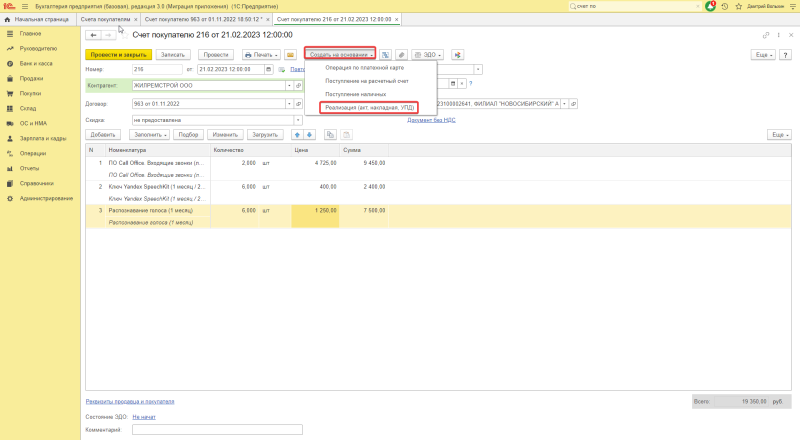Open the Контрагент card link icon
This screenshot has height=440, width=800.
click(298, 86)
